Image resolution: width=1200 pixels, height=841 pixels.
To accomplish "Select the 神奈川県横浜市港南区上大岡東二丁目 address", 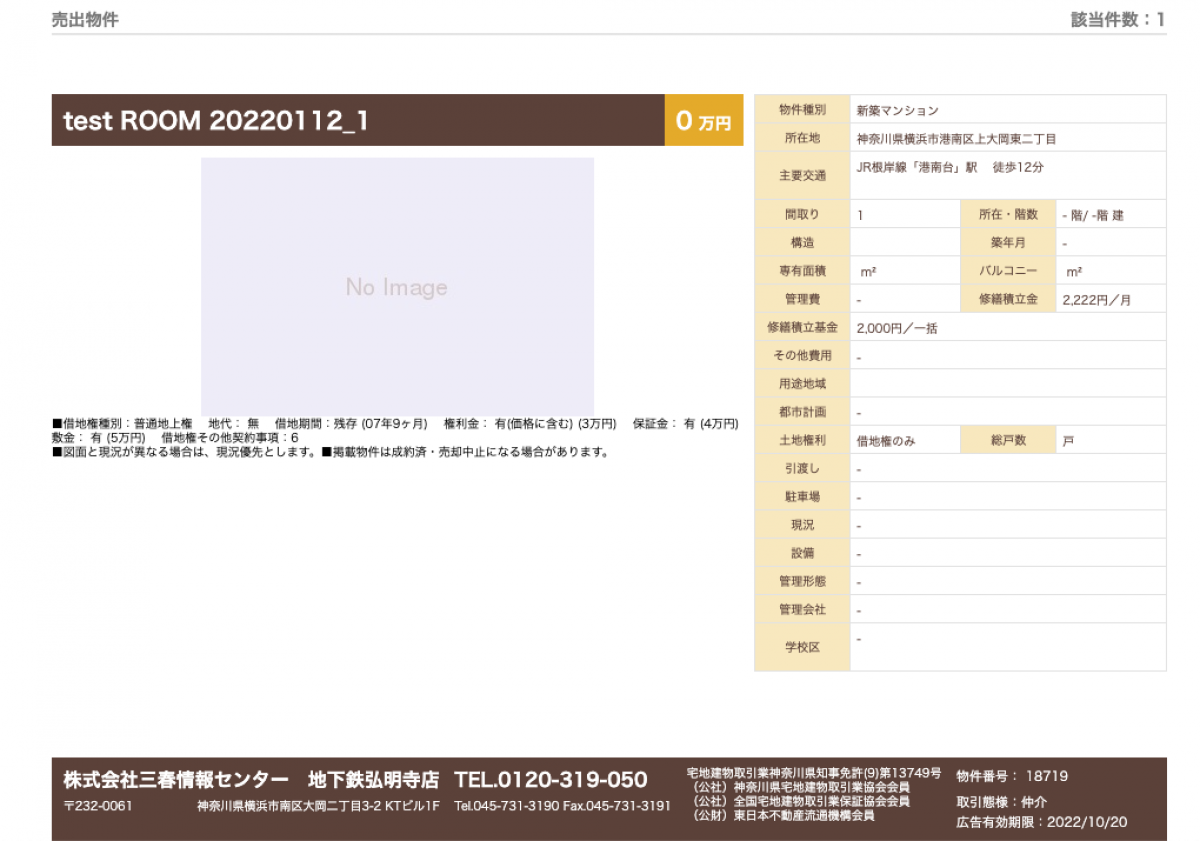I will (x=956, y=138).
